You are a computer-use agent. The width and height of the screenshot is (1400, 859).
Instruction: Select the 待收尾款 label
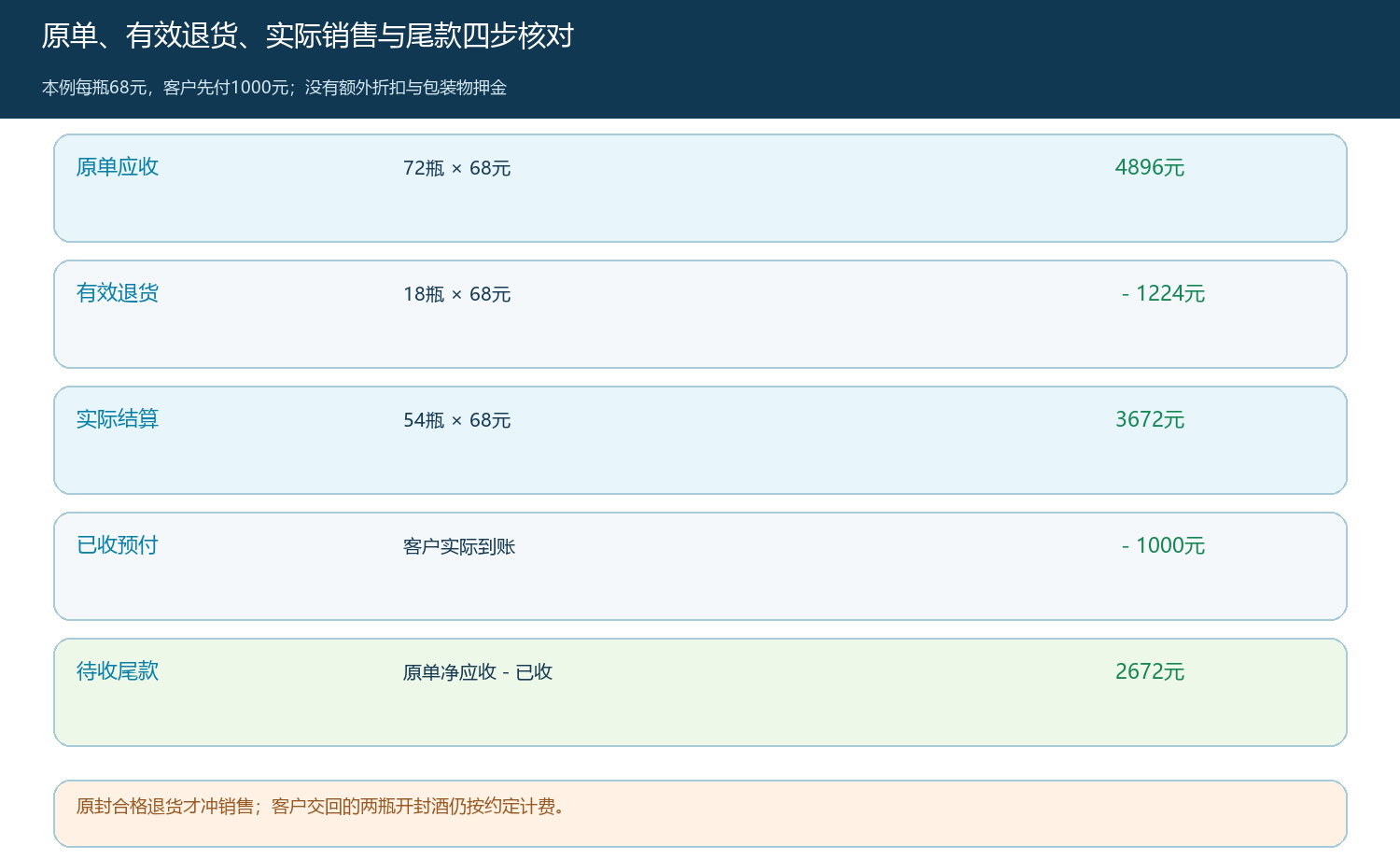point(118,671)
